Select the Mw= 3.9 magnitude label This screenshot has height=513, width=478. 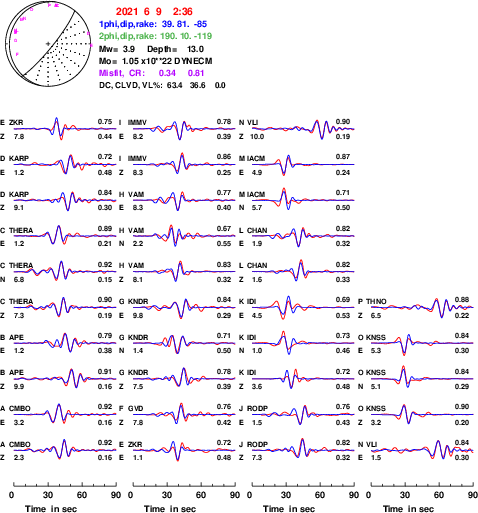tap(117, 49)
